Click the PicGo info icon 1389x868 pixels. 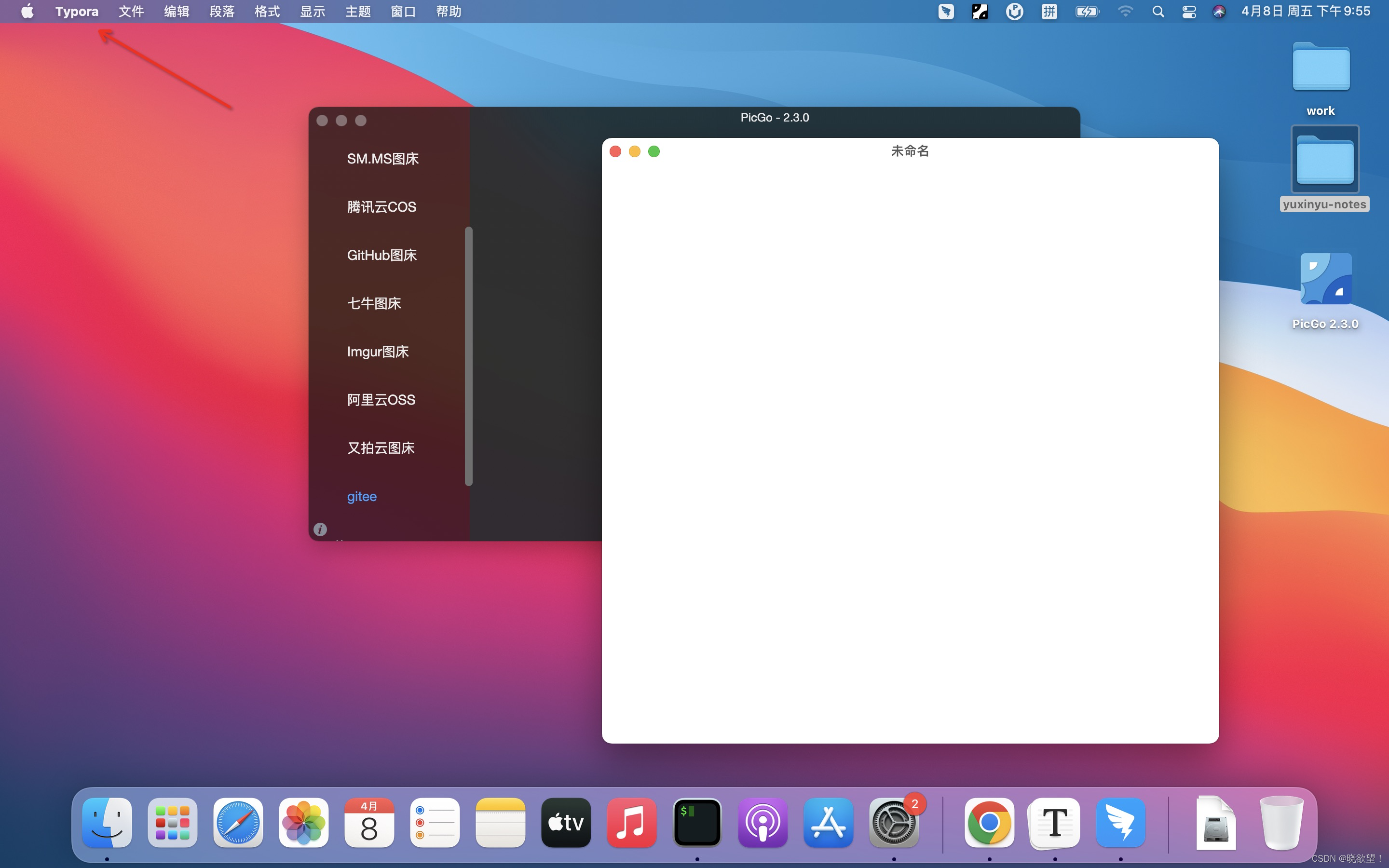(320, 529)
